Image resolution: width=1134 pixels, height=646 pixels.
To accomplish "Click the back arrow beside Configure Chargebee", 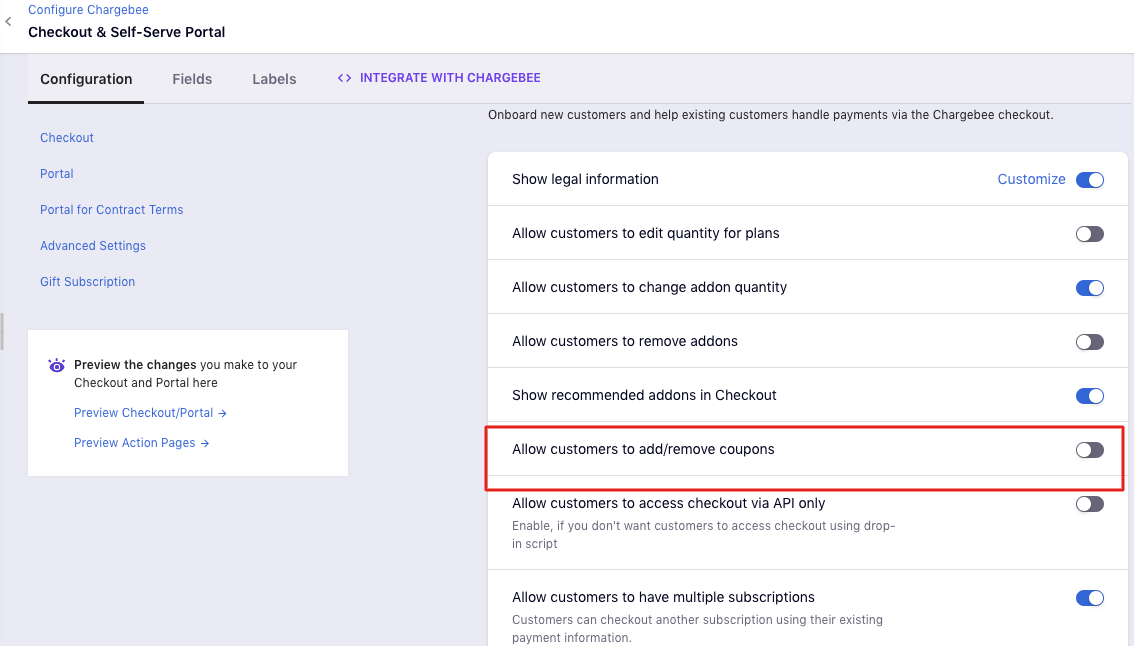I will 9,20.
